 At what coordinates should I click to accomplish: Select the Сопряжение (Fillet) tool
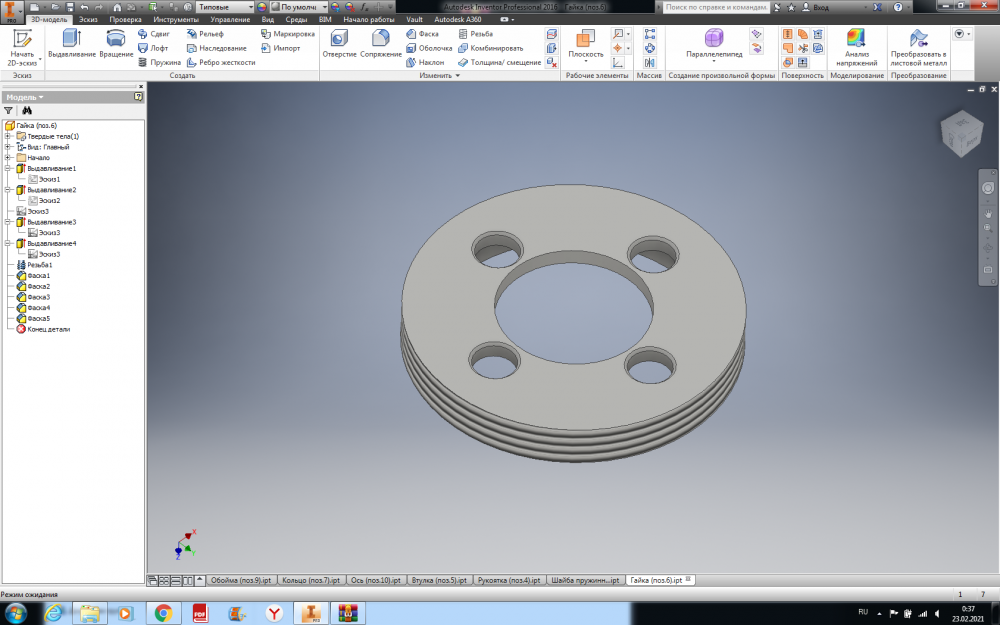(380, 38)
